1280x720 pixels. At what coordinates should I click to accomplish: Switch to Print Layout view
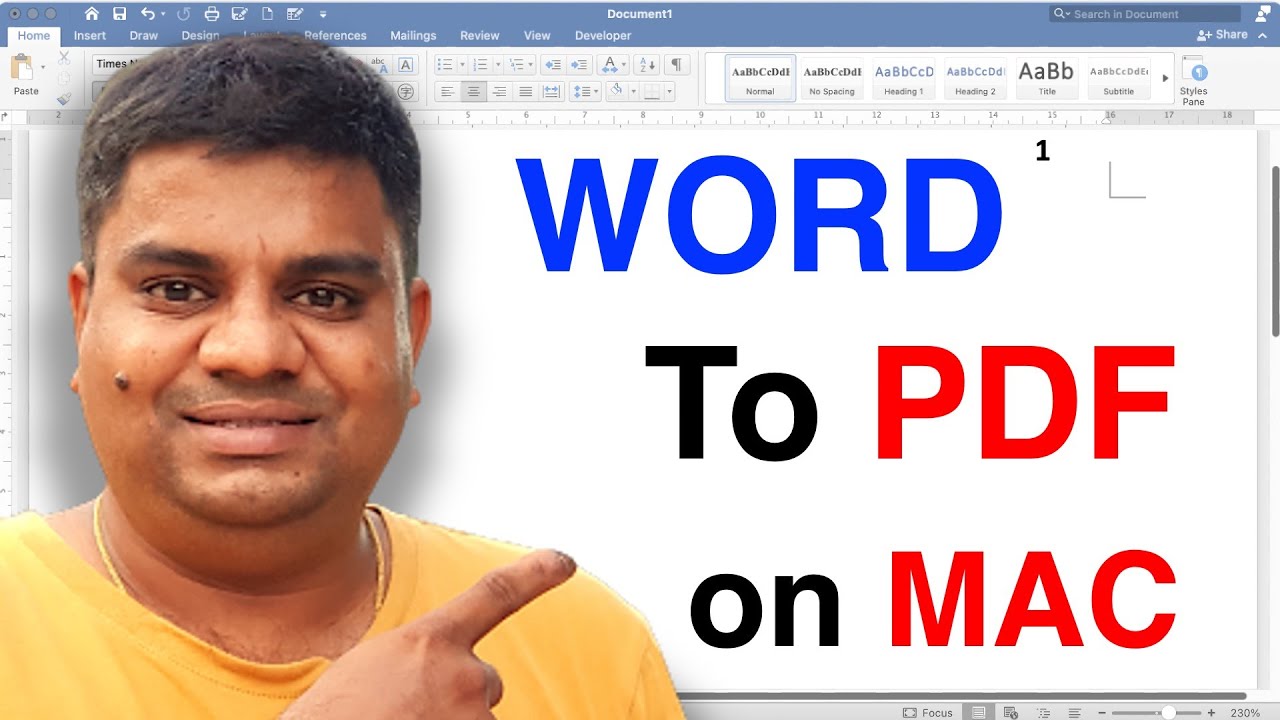tap(978, 713)
